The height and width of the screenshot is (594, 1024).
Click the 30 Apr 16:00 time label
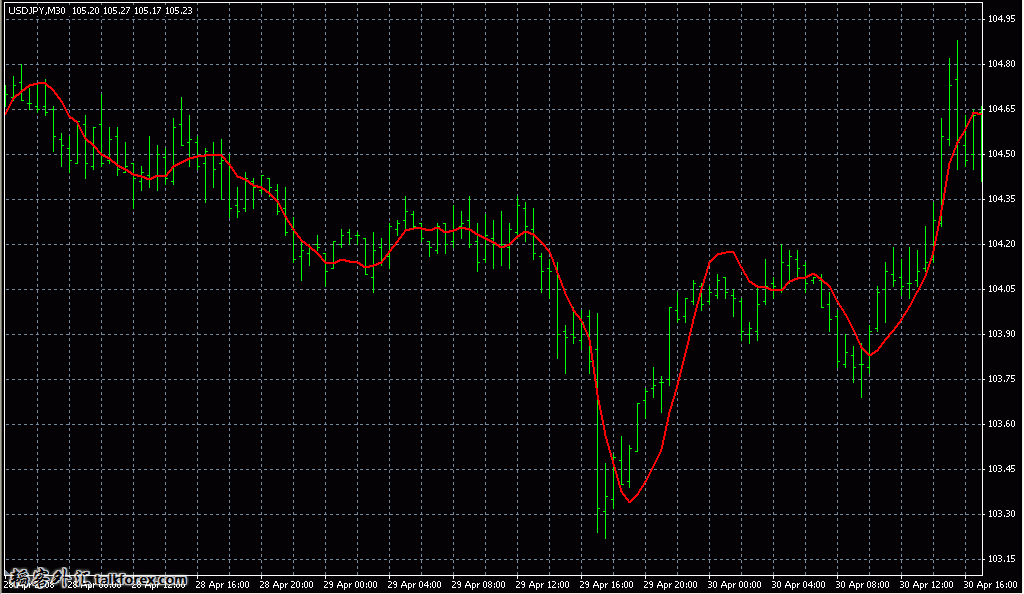[991, 585]
